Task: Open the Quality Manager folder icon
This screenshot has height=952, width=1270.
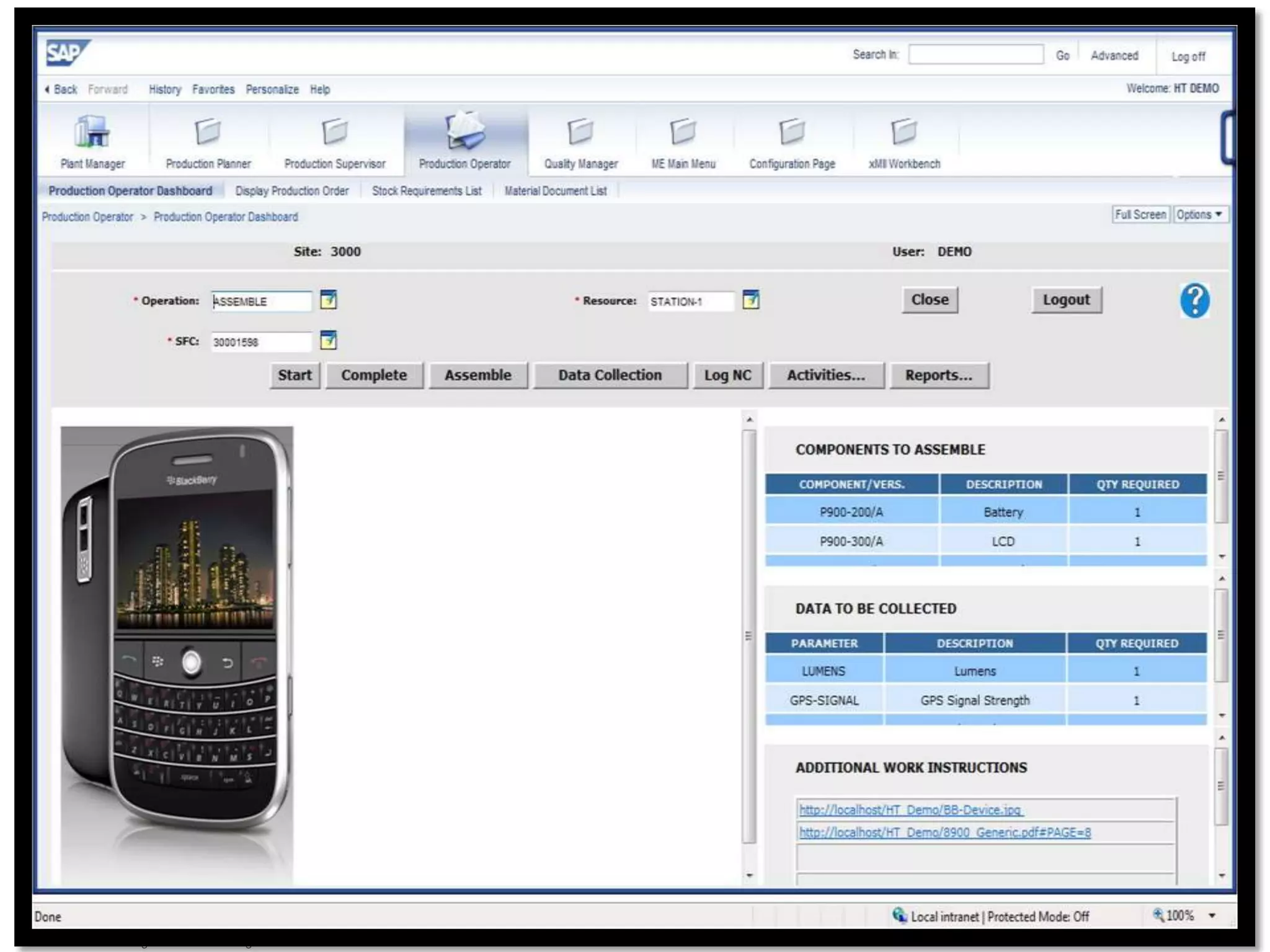Action: click(x=580, y=132)
